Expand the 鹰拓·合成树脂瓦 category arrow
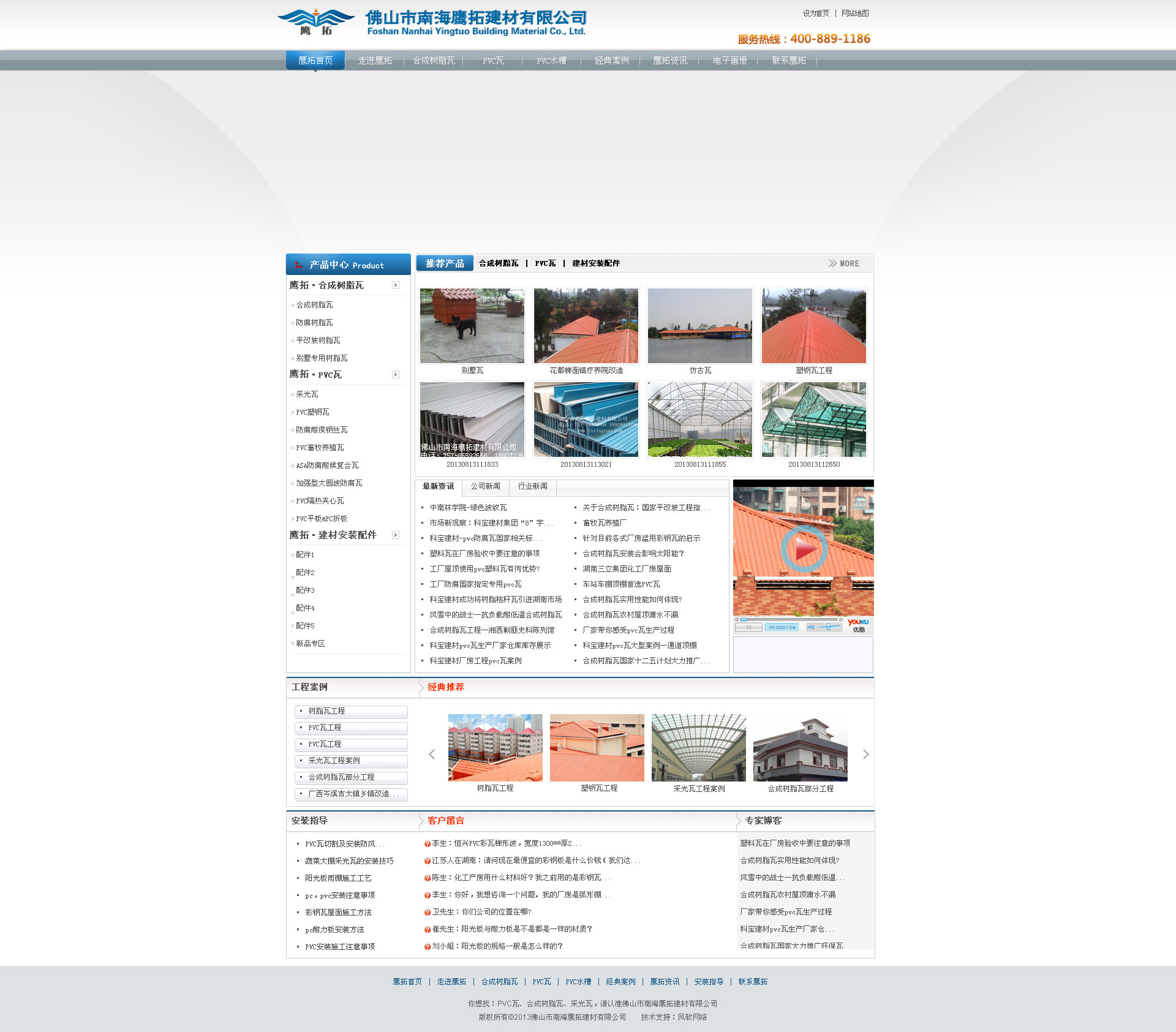This screenshot has width=1176, height=1032. (x=396, y=285)
